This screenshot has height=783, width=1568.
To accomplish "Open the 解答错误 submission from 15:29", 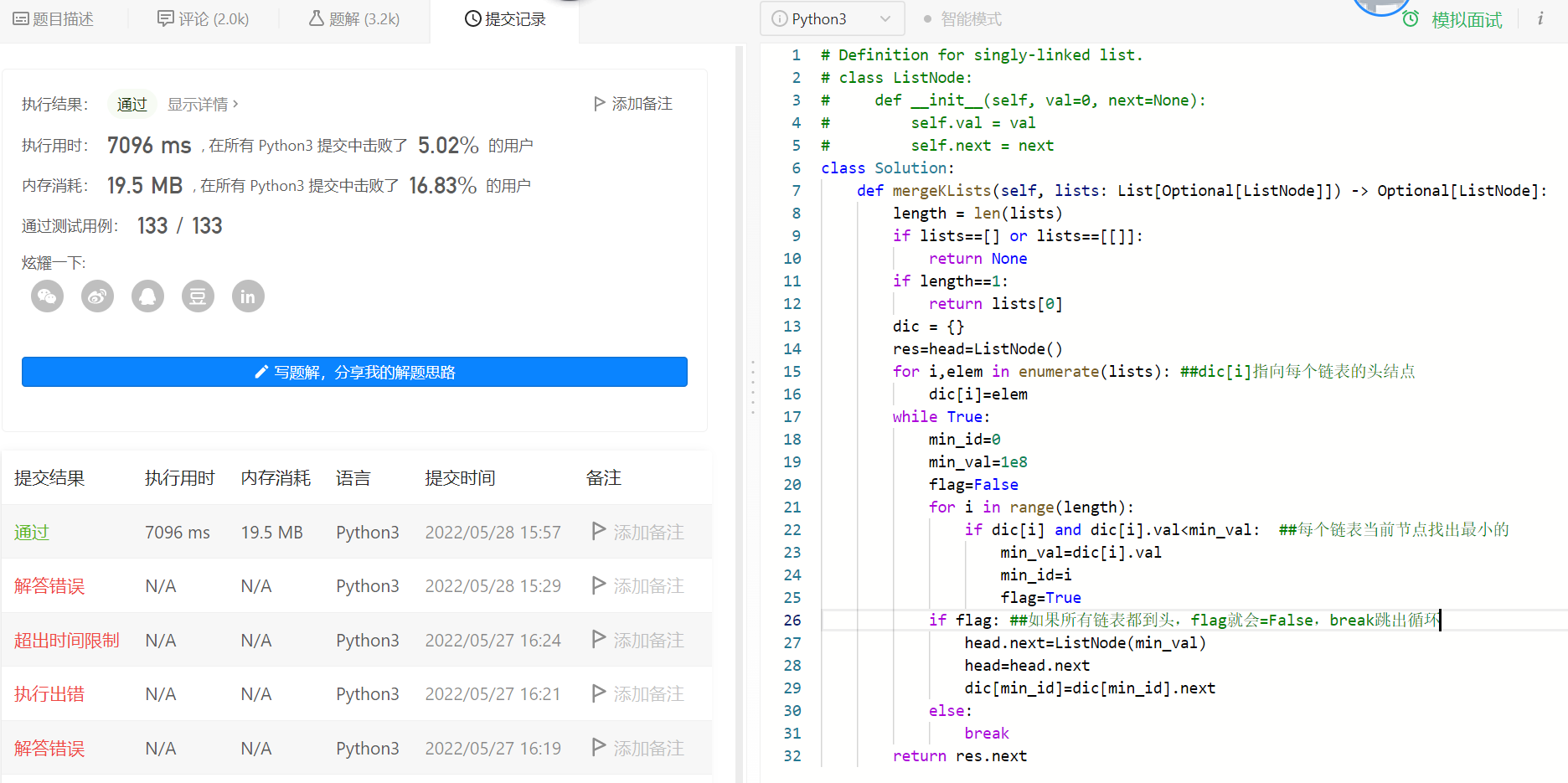I will point(49,586).
